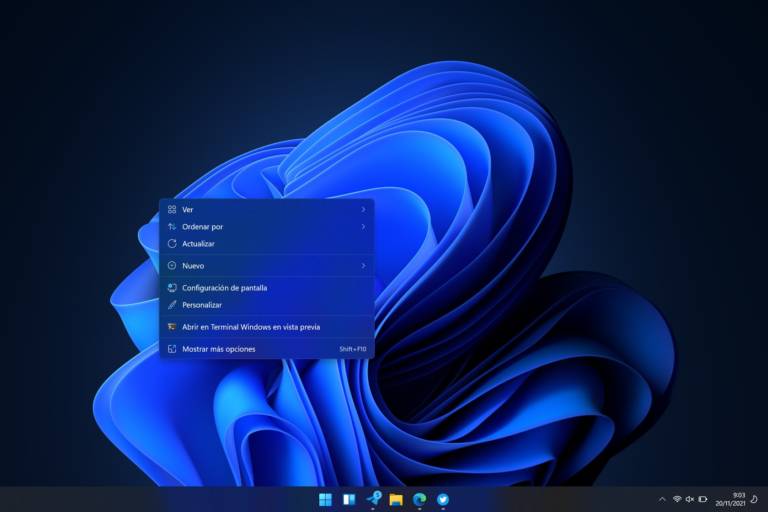Open the clock showing 20/11/2021

(x=730, y=499)
